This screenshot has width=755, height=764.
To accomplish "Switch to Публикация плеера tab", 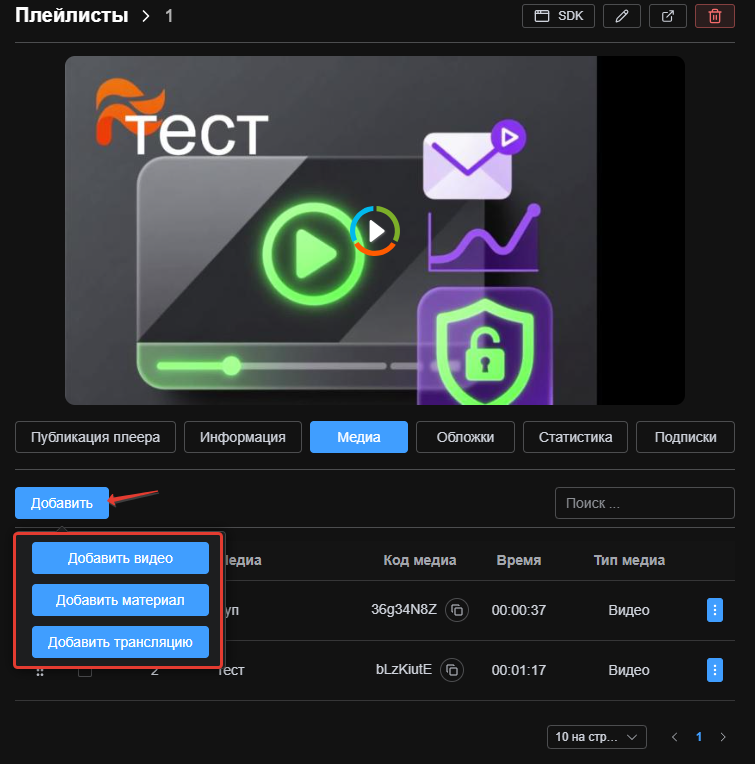I will (95, 437).
